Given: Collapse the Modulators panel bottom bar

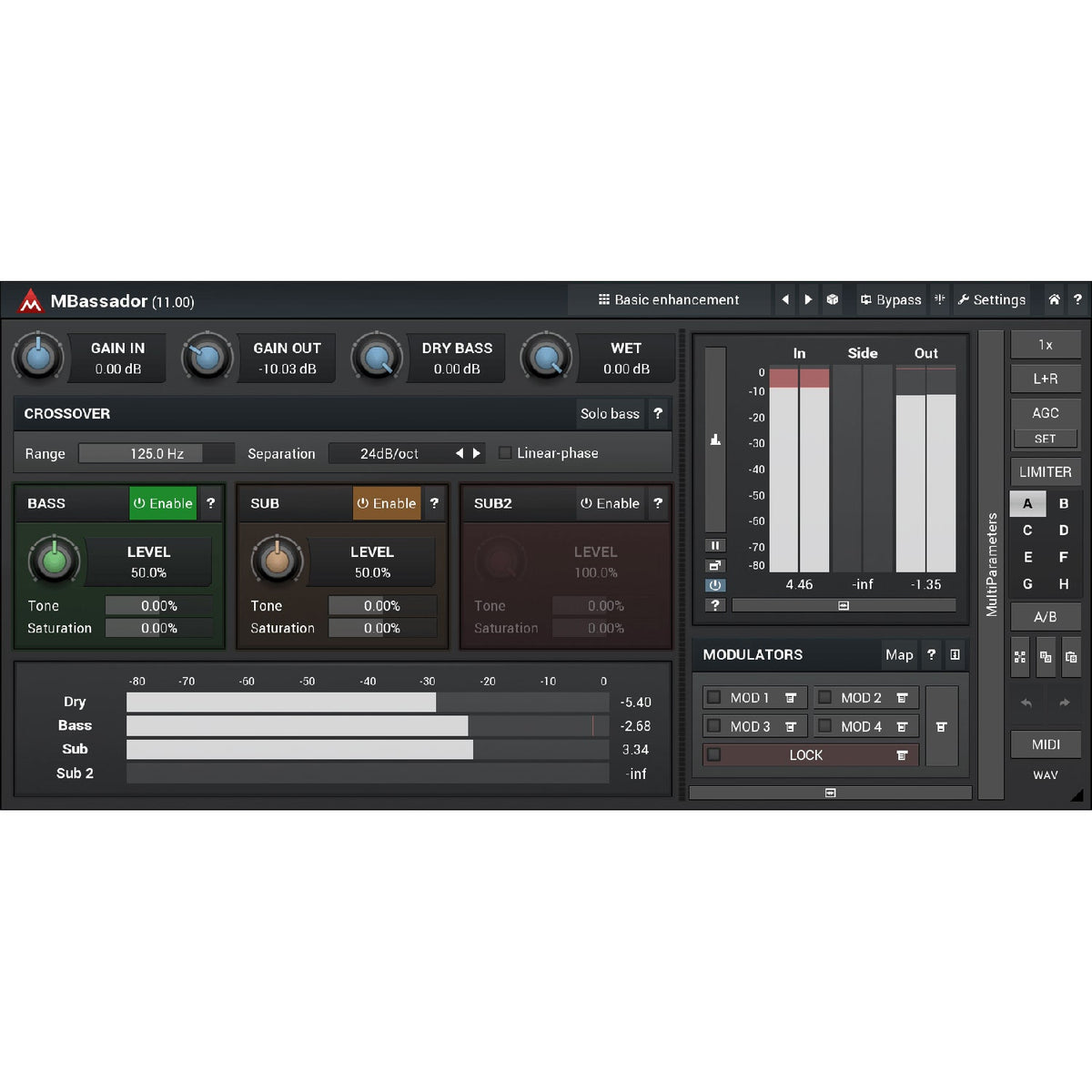Looking at the screenshot, I should 830,793.
